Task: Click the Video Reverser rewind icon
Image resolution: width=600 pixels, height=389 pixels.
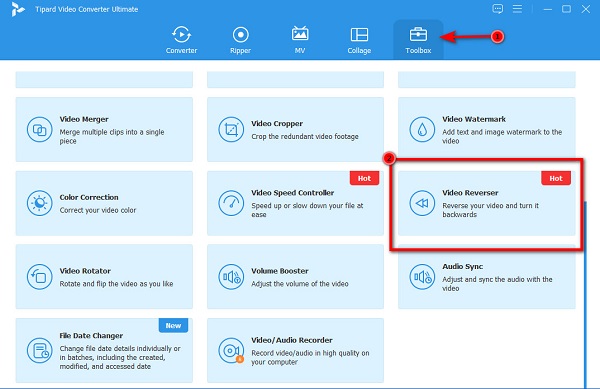Action: pos(422,203)
